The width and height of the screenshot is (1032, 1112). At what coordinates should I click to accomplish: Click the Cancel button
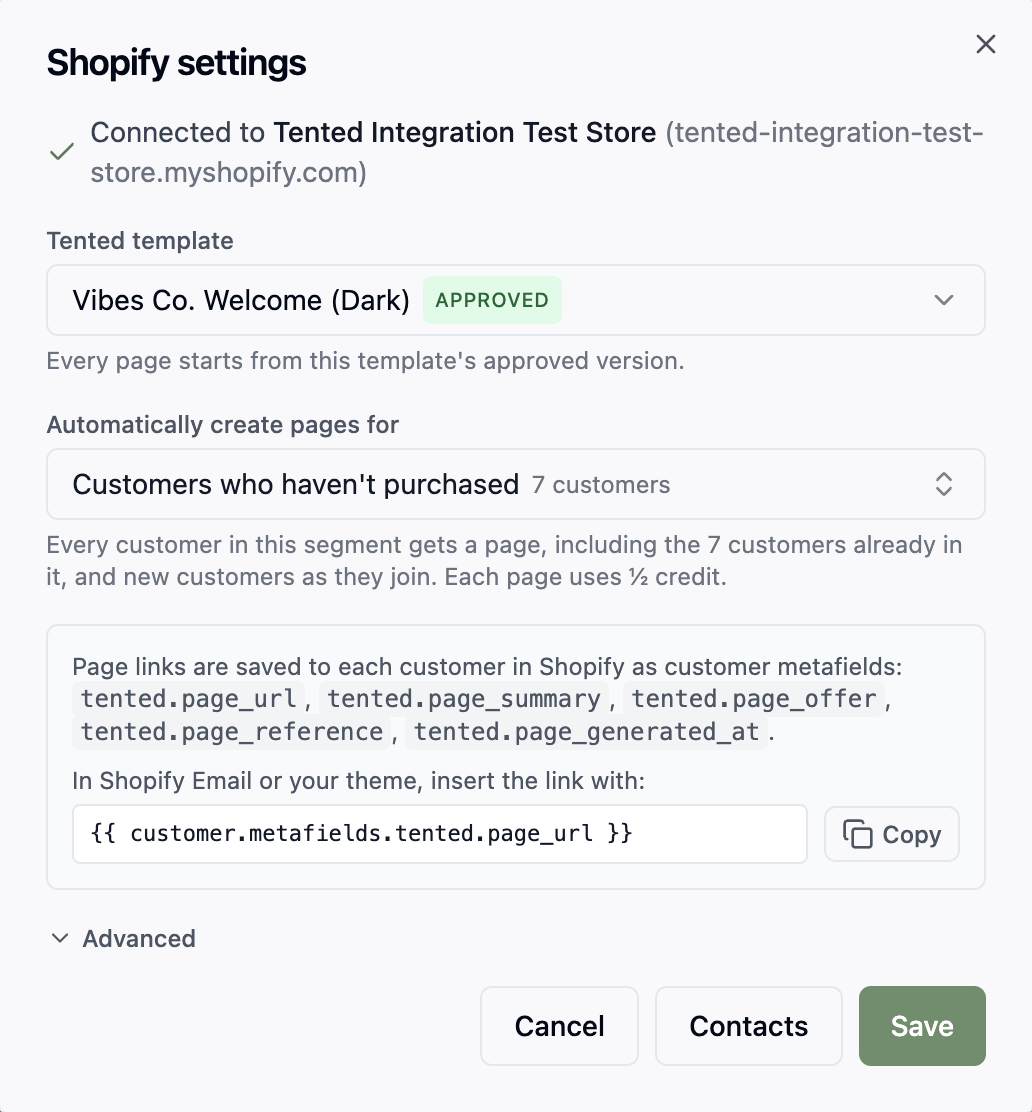pyautogui.click(x=559, y=1025)
